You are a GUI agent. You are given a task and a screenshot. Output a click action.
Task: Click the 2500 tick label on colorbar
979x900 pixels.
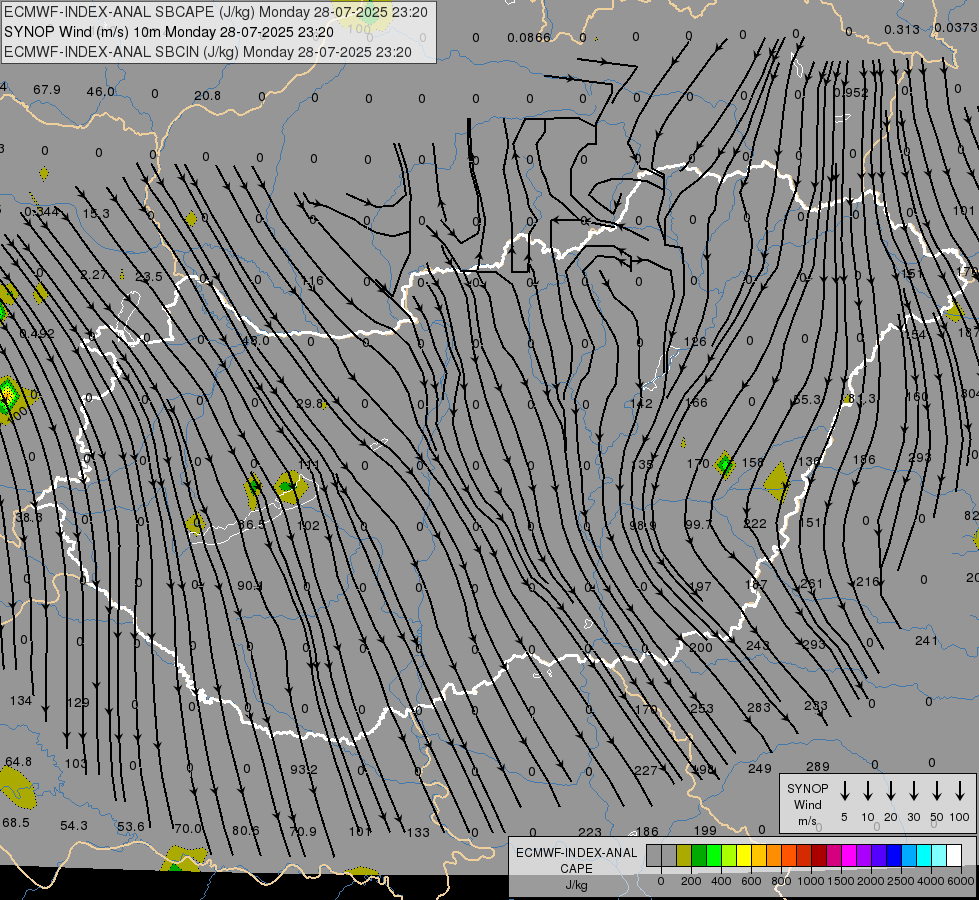901,881
